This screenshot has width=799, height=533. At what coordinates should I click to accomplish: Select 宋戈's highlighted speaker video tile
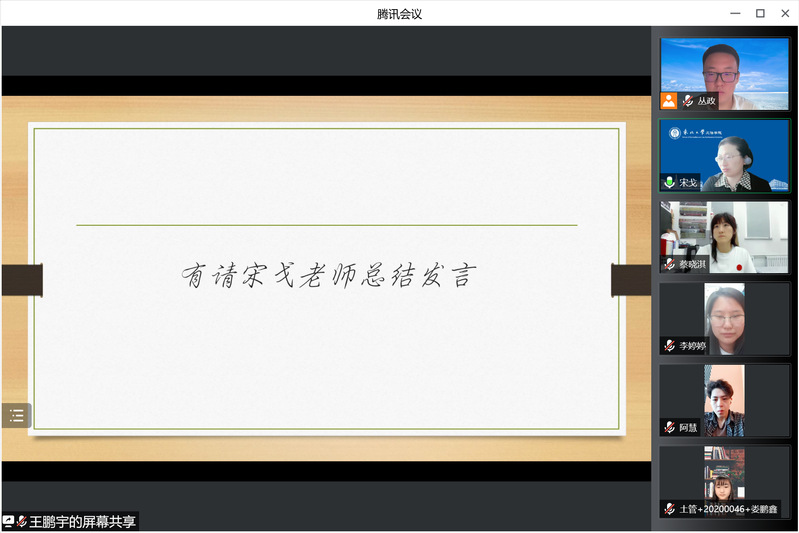[x=725, y=153]
